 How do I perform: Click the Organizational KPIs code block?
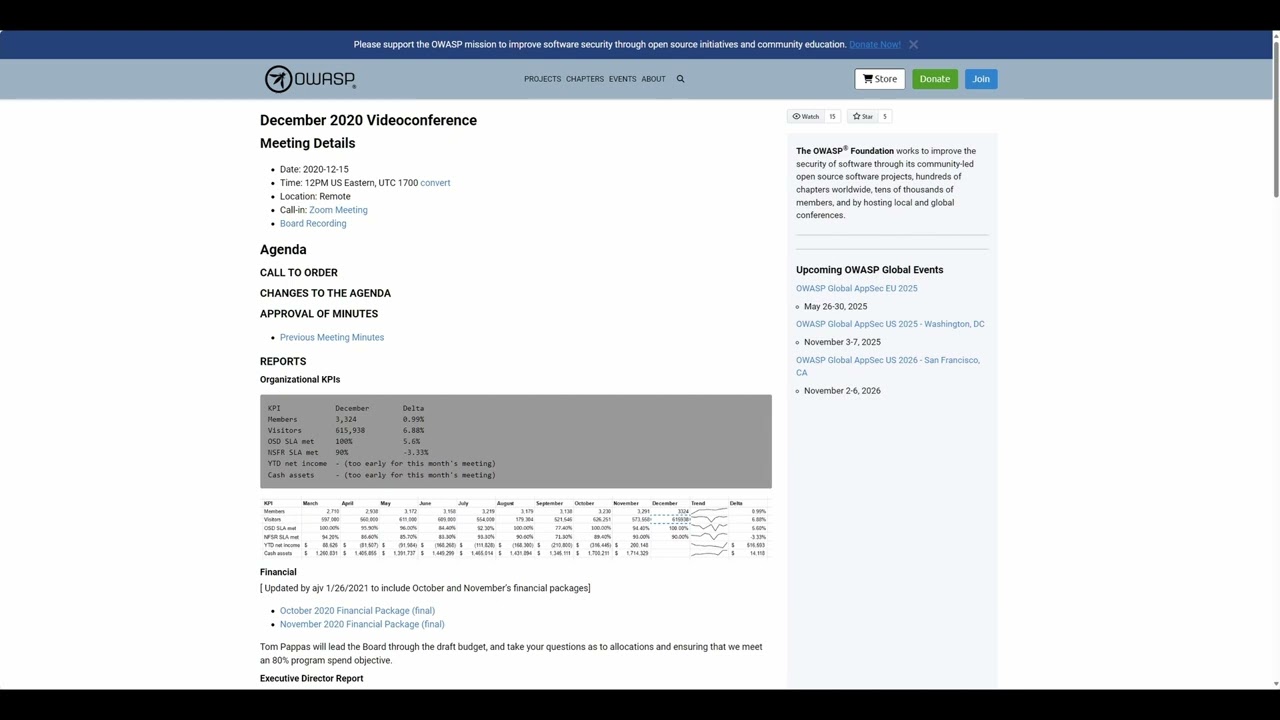click(516, 441)
